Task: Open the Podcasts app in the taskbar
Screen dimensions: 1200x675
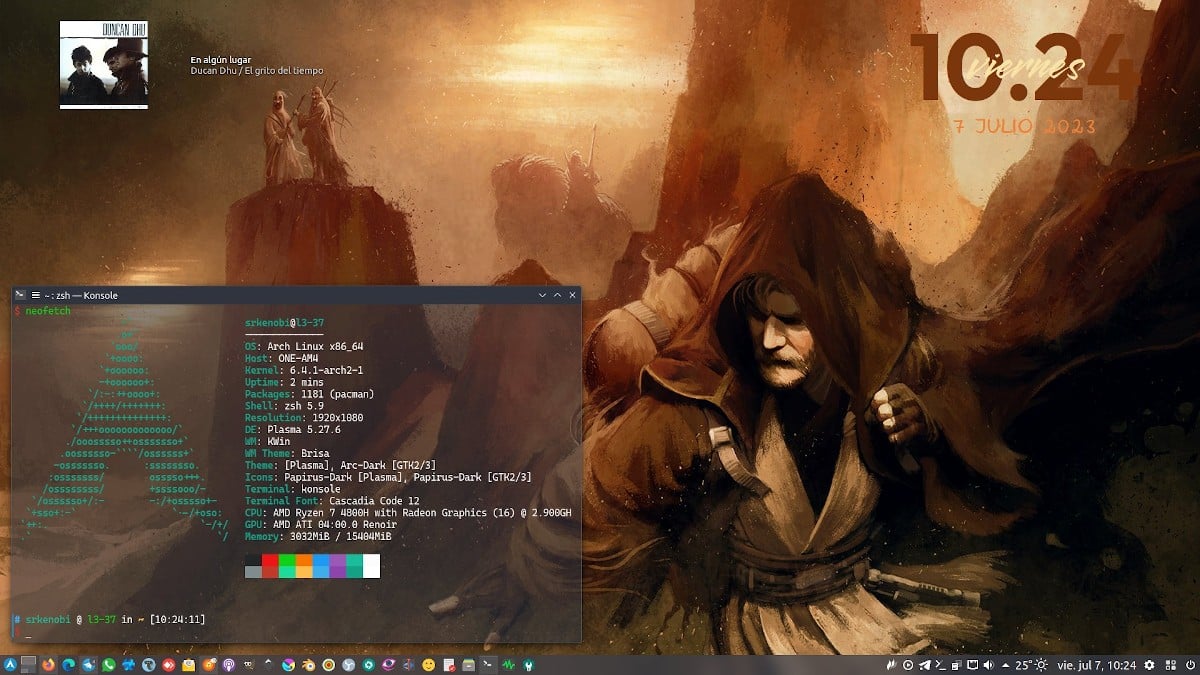Action: (228, 665)
